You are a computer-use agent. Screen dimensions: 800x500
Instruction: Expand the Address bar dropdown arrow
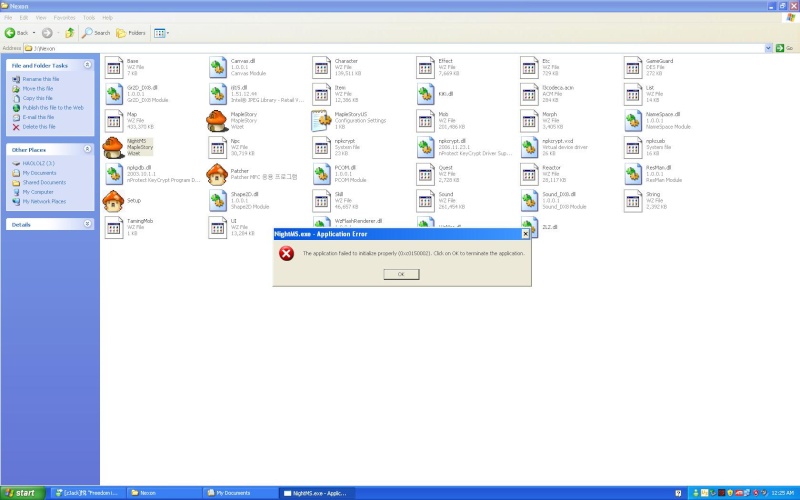(768, 48)
